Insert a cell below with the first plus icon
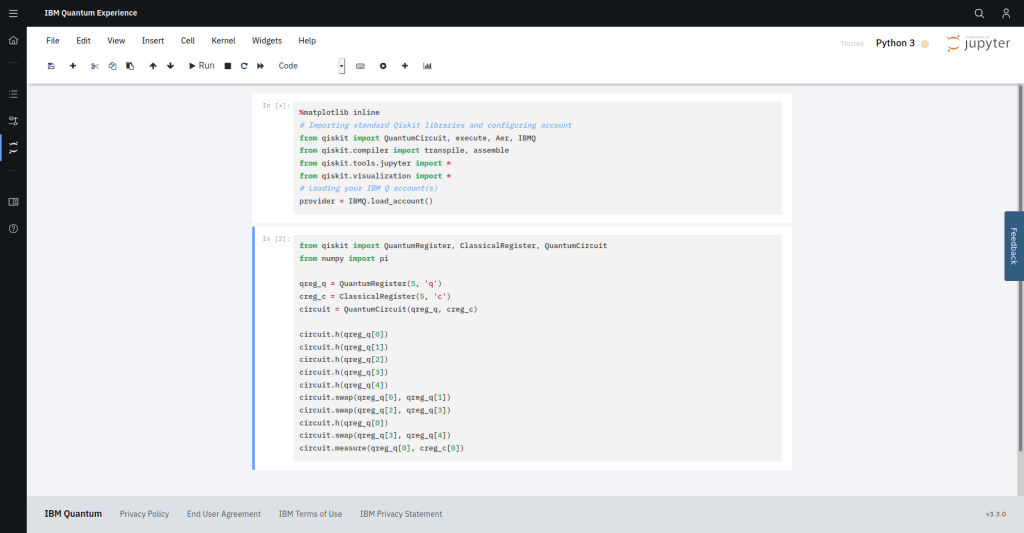The image size is (1024, 533). point(72,66)
